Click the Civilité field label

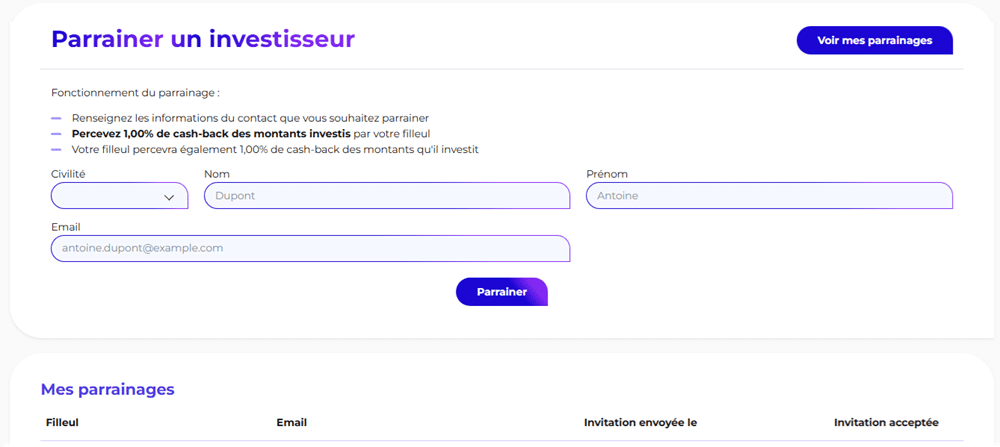pyautogui.click(x=68, y=174)
